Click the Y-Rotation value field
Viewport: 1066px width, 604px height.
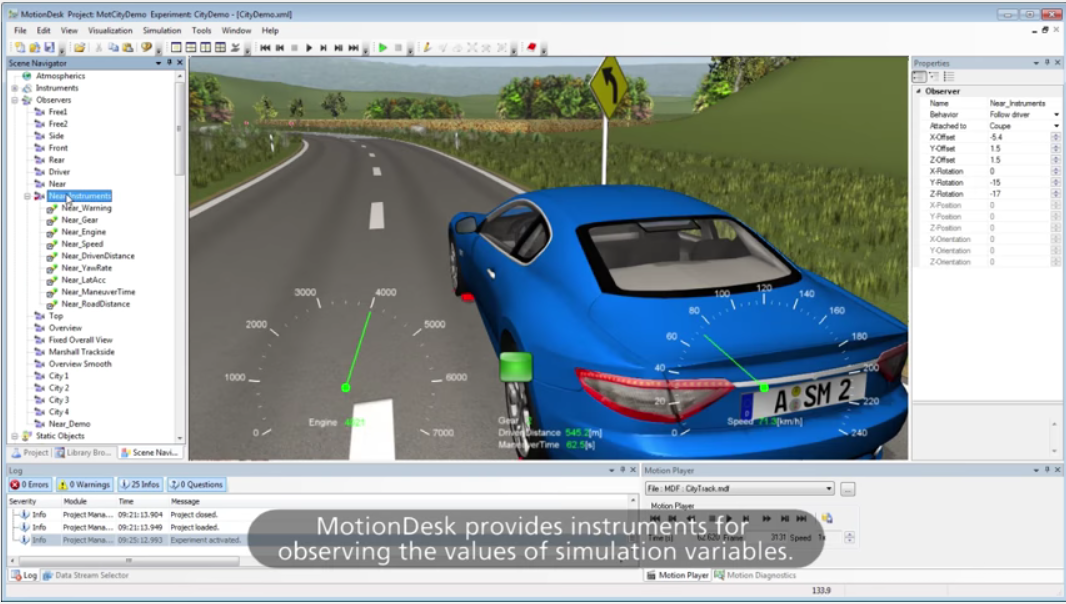[1017, 183]
